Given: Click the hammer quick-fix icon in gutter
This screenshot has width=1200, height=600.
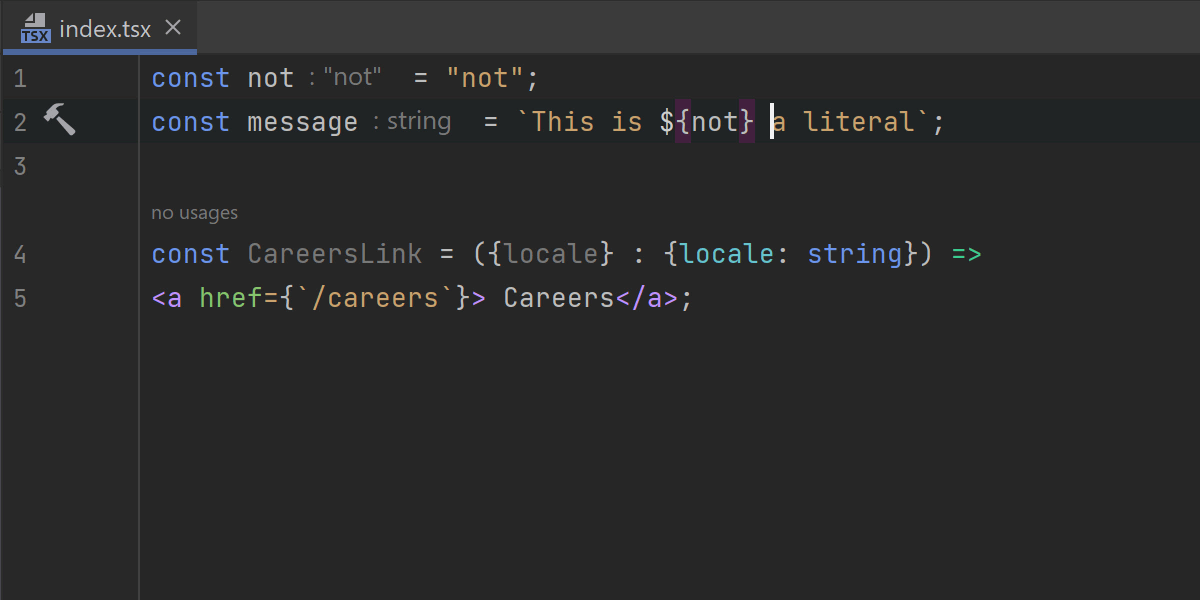Looking at the screenshot, I should pyautogui.click(x=60, y=121).
